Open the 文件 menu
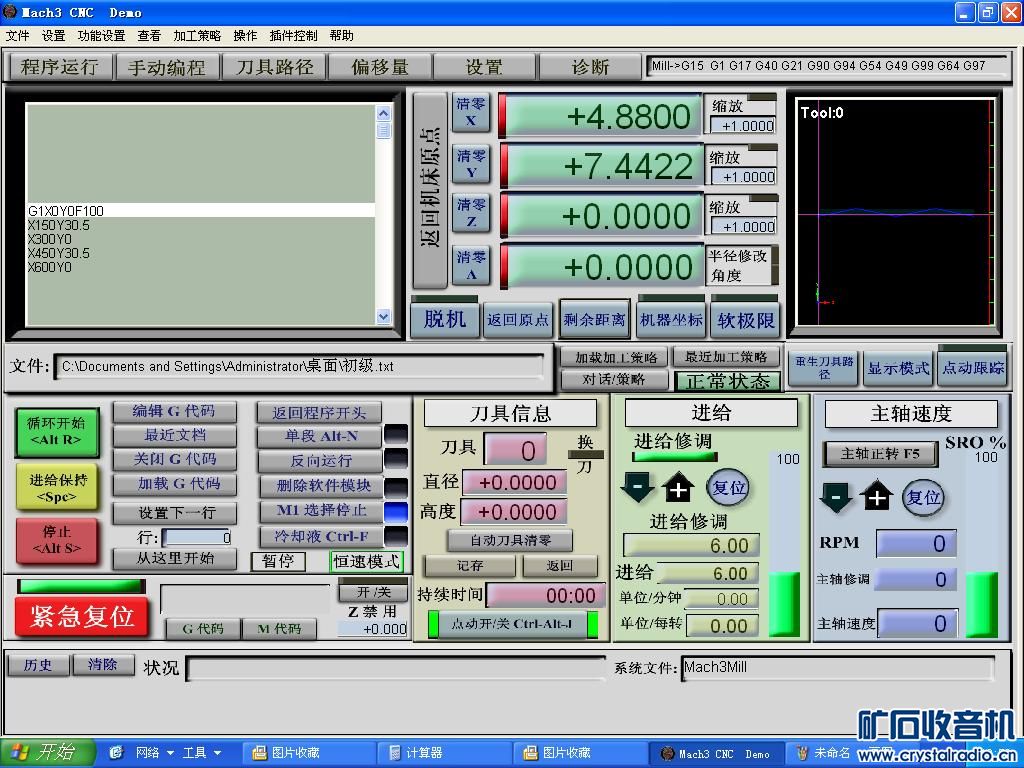Image resolution: width=1024 pixels, height=768 pixels. coord(18,35)
